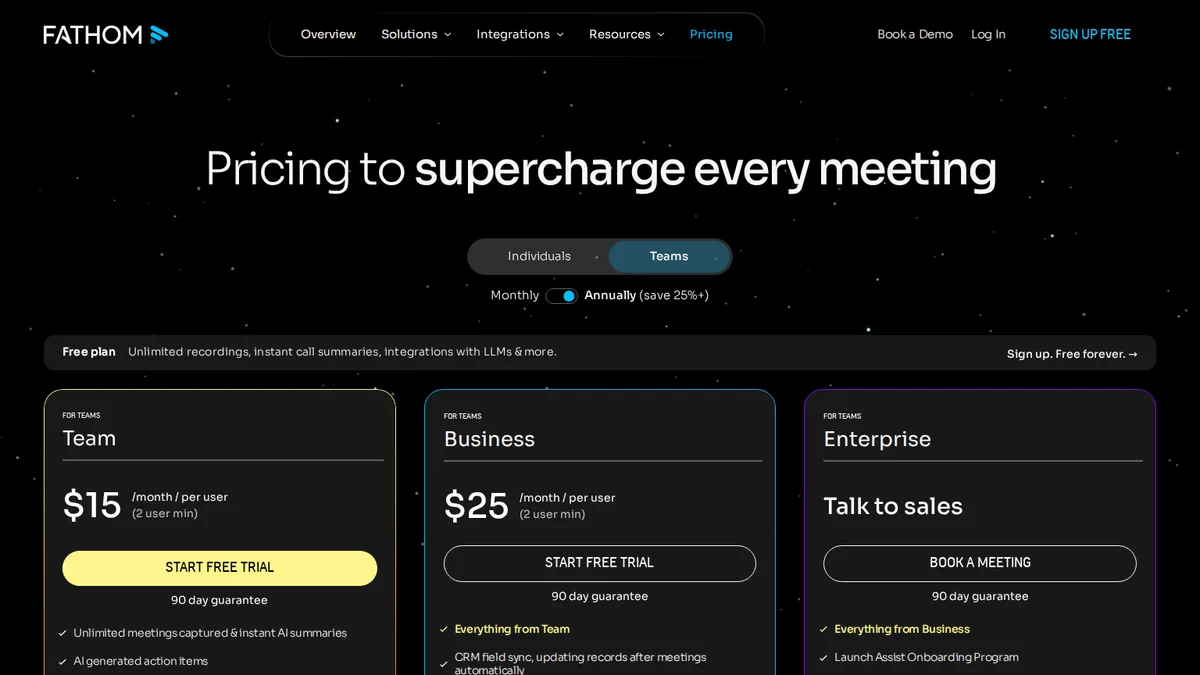Viewport: 1200px width, 675px height.
Task: Toggle the Monthly/Annually billing switch
Action: click(562, 296)
